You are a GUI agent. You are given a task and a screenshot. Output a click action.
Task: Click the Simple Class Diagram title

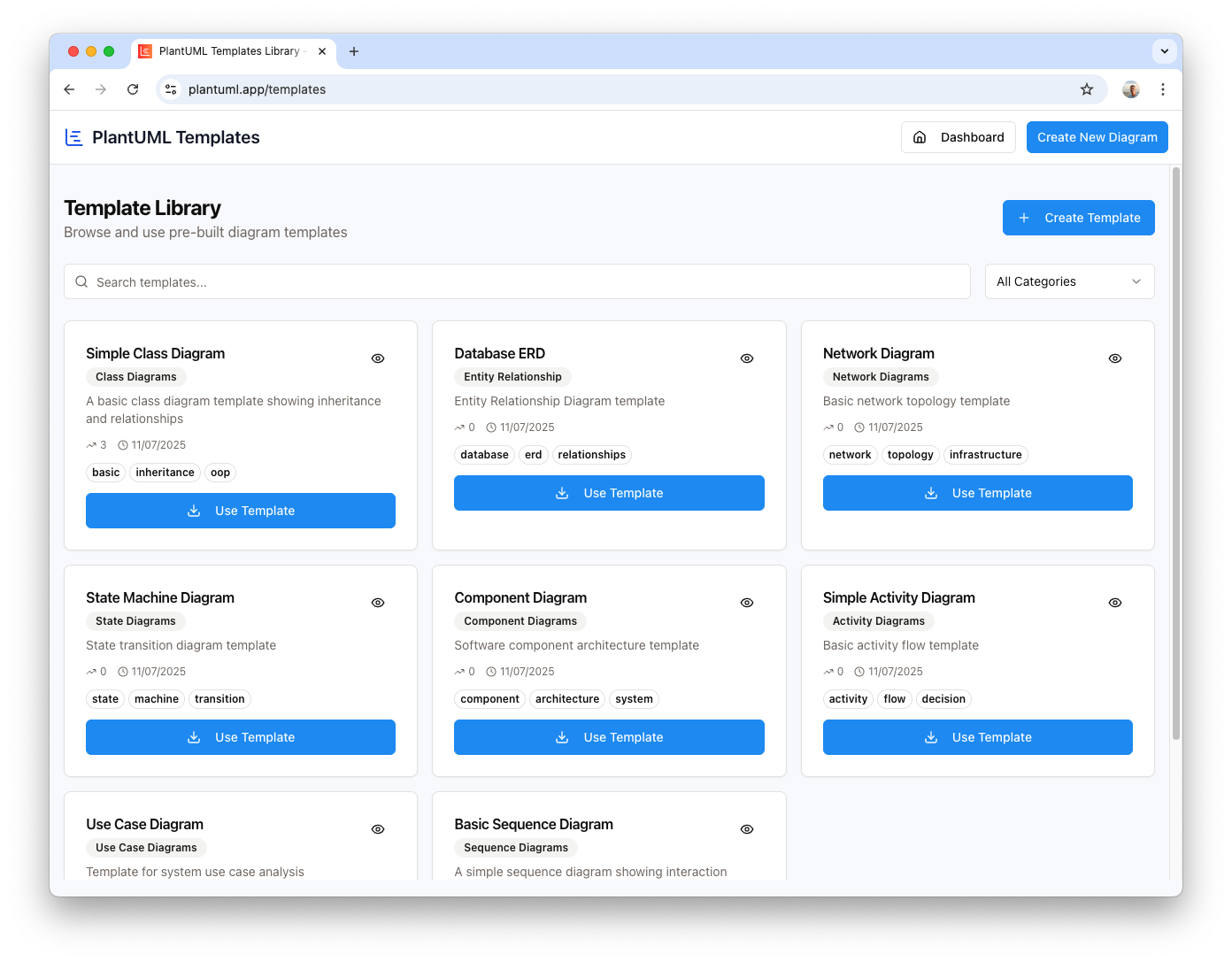point(156,353)
